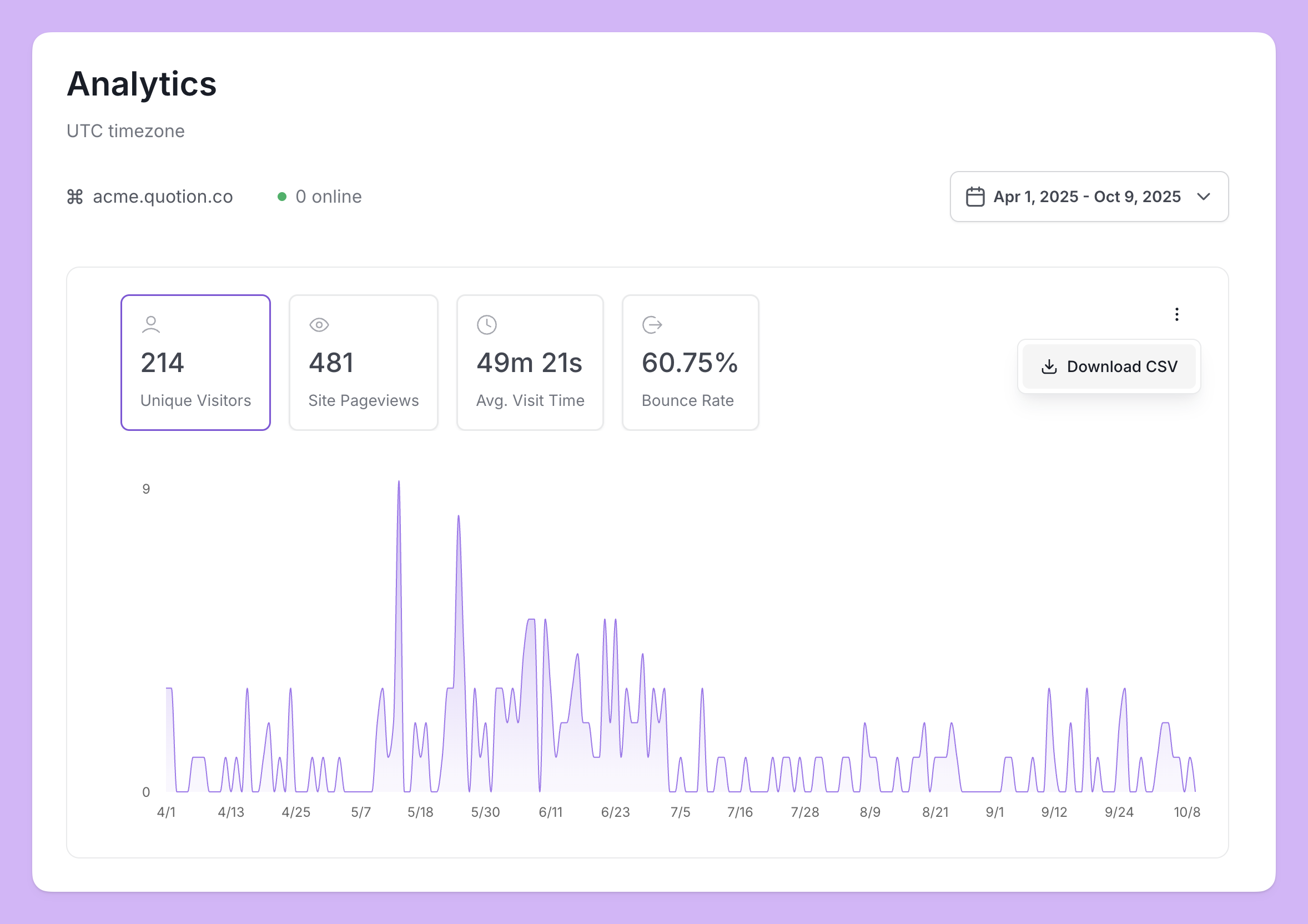Click the 6/23 date label on axis
Screen dimensions: 1308x924
pyautogui.click(x=615, y=812)
